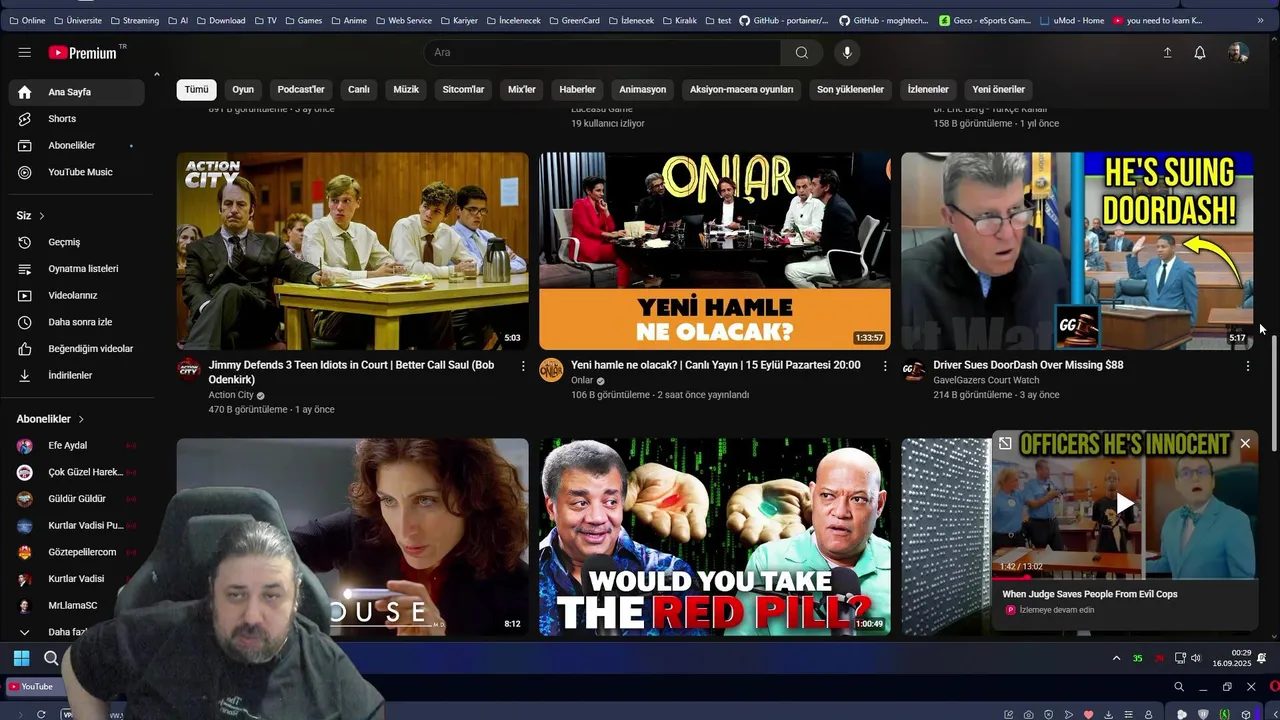Open the upload/create icon

(x=1167, y=53)
